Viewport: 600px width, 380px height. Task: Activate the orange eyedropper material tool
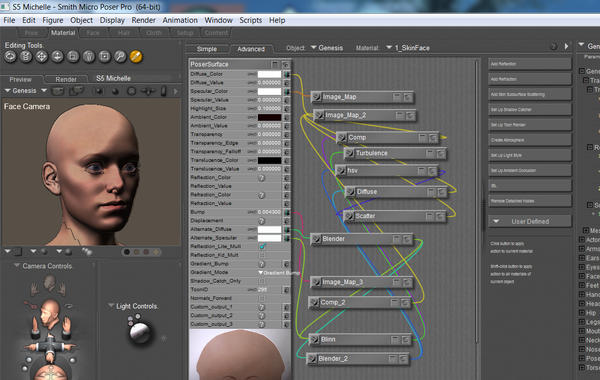tap(136, 57)
